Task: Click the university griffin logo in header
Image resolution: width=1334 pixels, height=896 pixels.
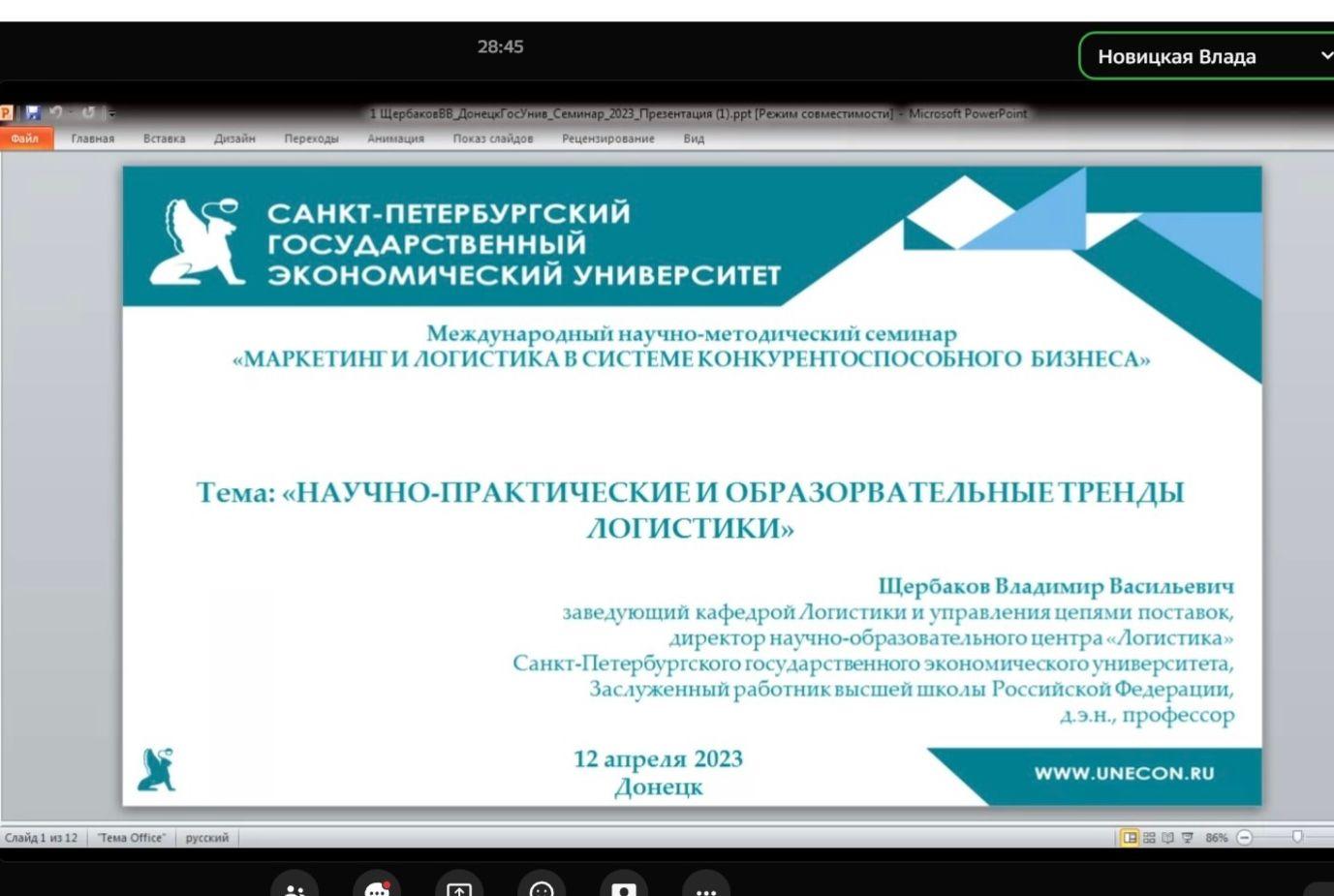Action: click(x=198, y=242)
